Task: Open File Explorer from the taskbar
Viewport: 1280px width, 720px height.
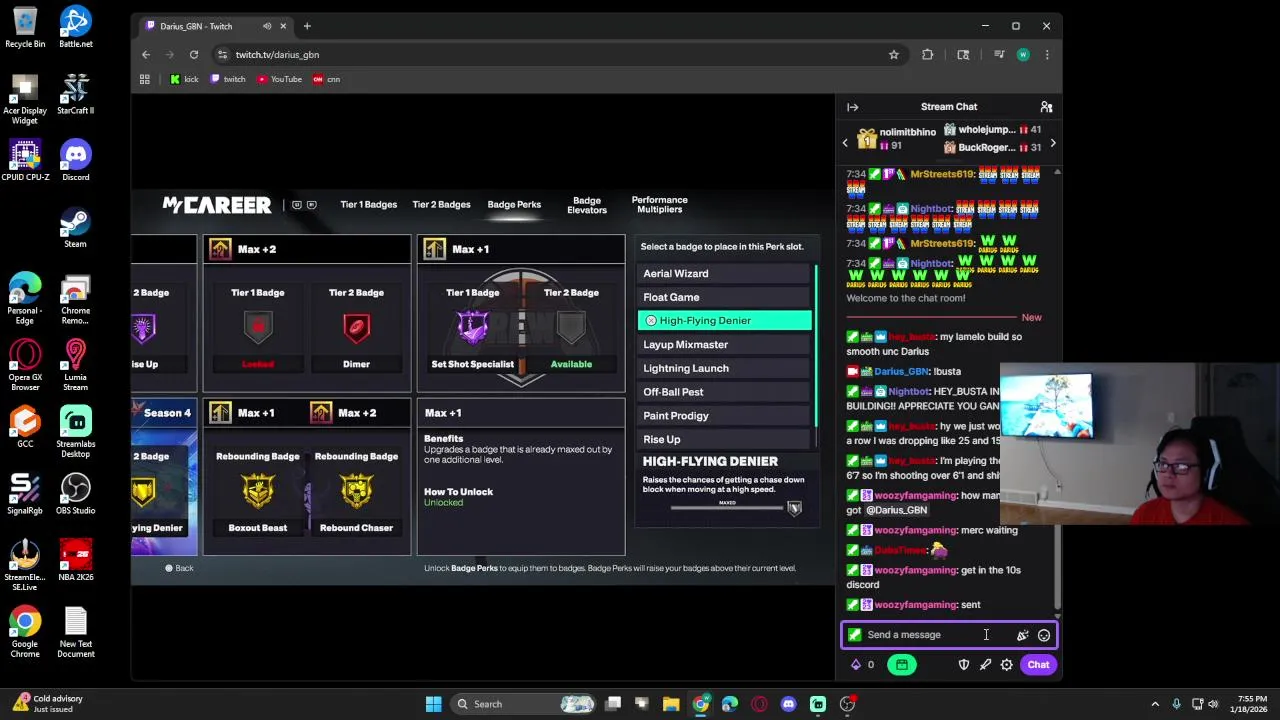Action: [x=671, y=704]
